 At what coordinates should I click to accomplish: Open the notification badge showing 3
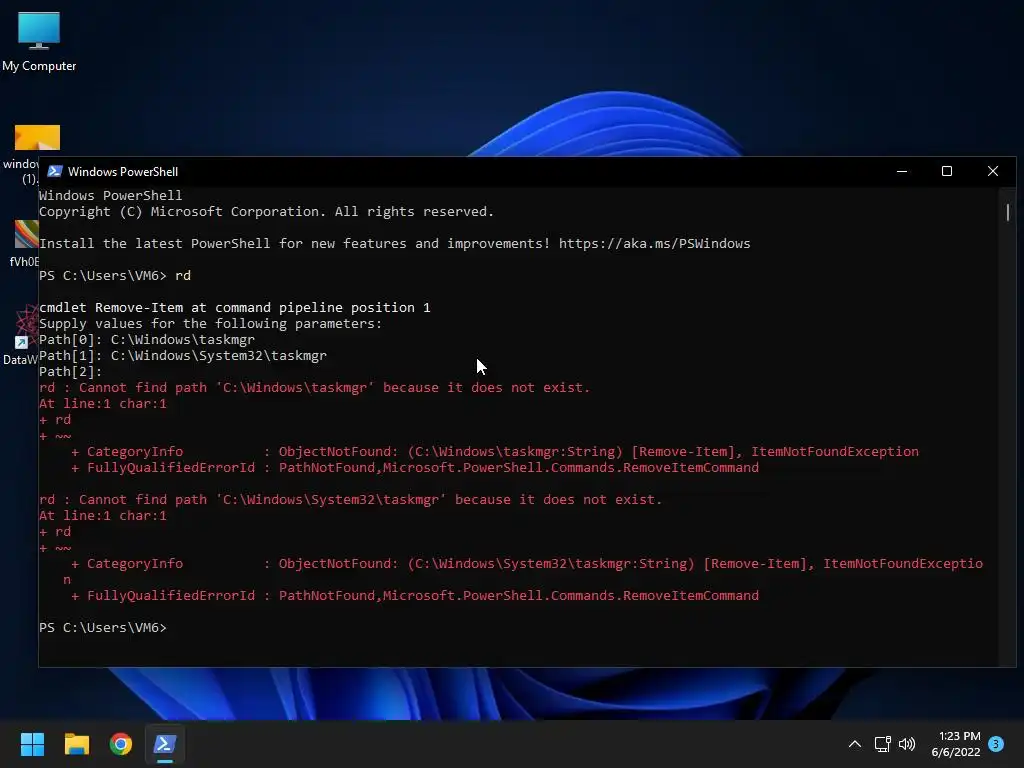(x=996, y=744)
